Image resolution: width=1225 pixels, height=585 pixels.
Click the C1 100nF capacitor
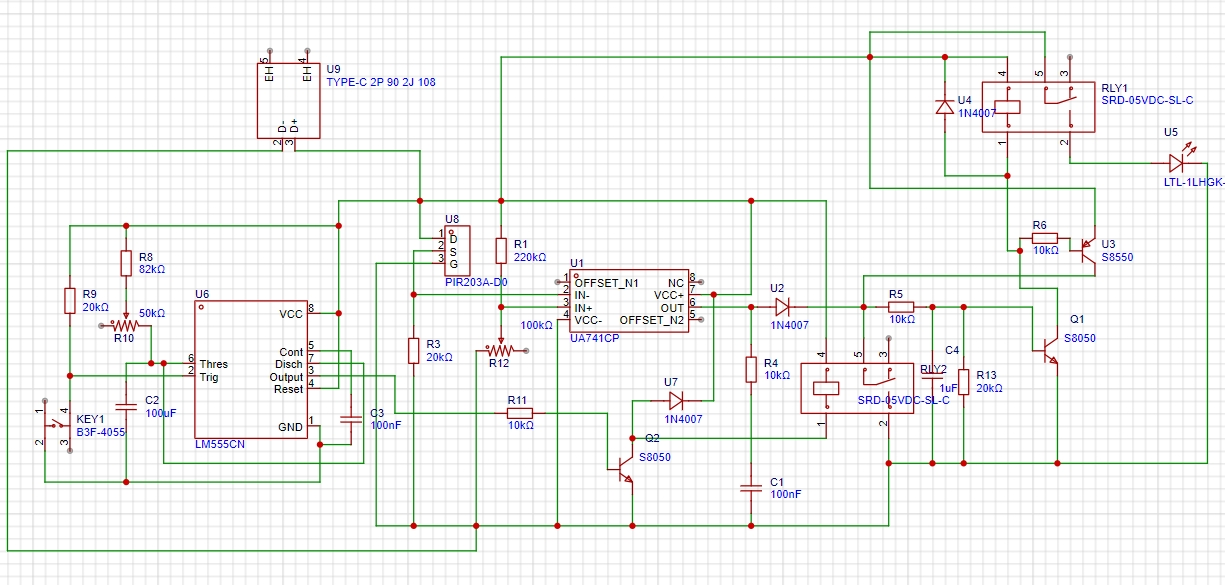coord(750,488)
